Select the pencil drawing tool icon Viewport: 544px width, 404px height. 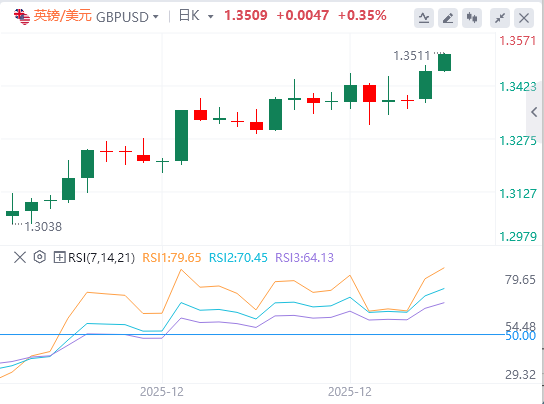pyautogui.click(x=448, y=17)
